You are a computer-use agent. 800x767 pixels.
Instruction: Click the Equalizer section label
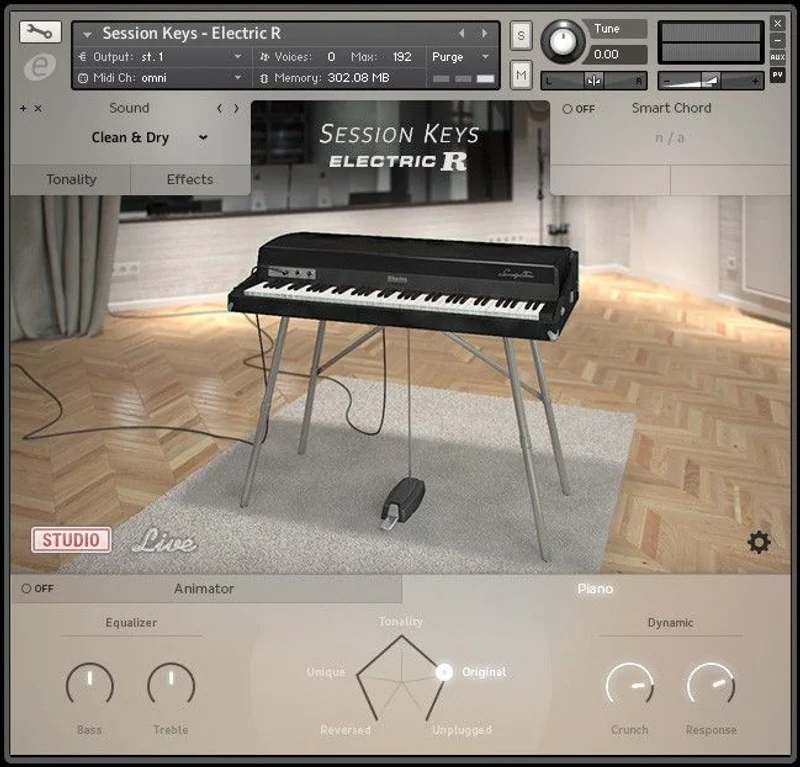[131, 623]
